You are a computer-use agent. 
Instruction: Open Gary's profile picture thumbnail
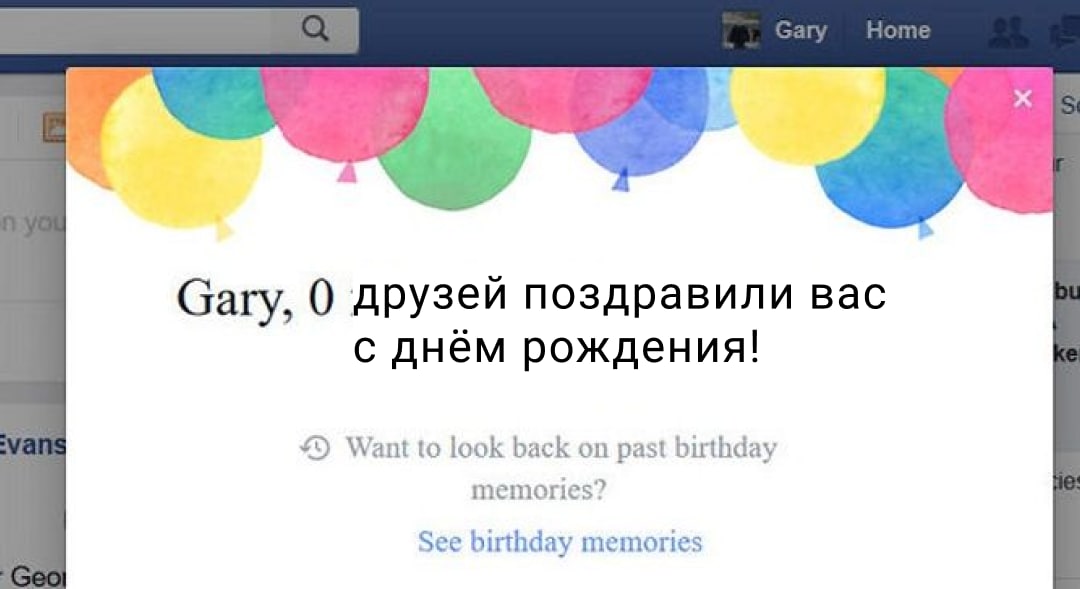coord(741,30)
